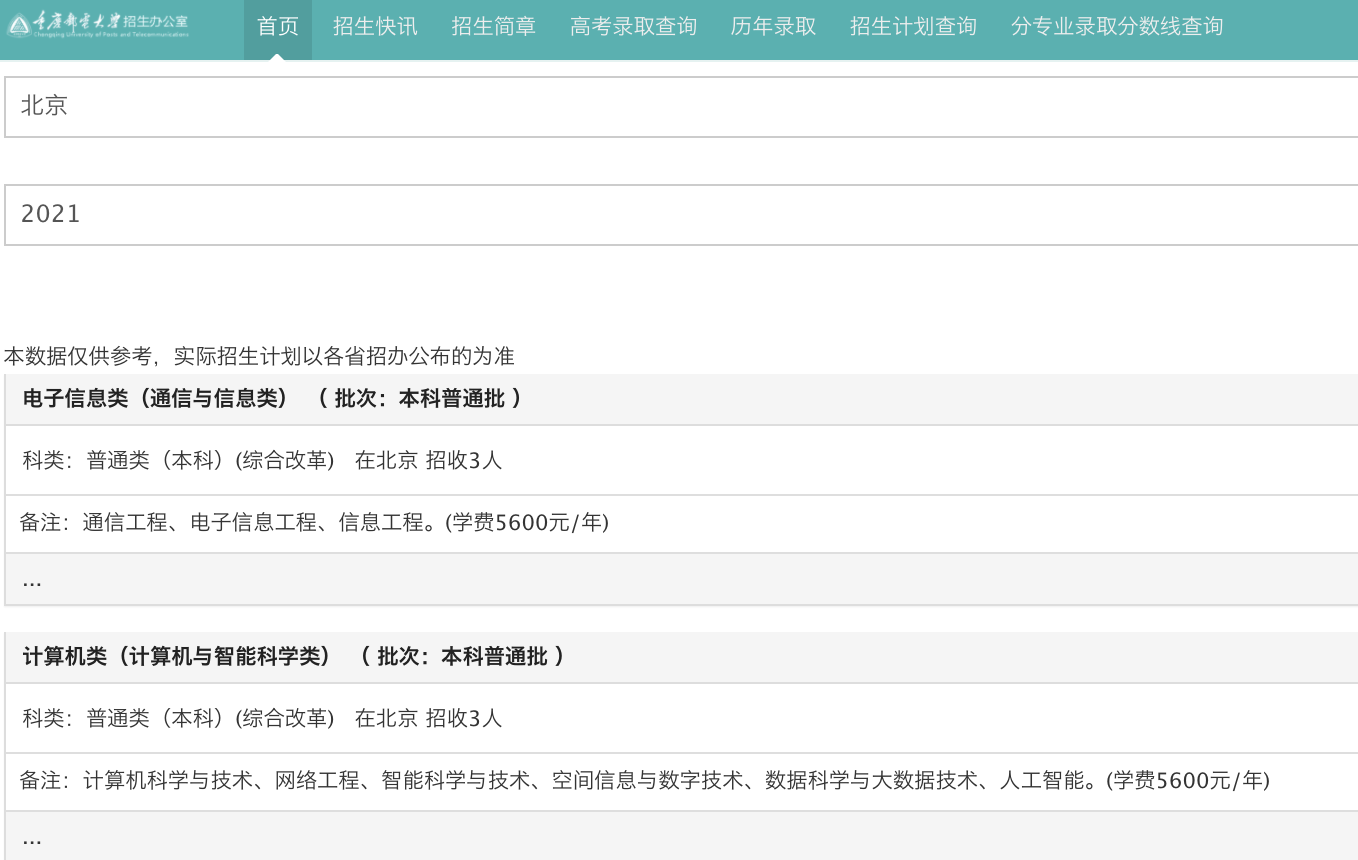Expand the ellipsis under the 电子信息类 card
The height and width of the screenshot is (860, 1358).
point(32,580)
